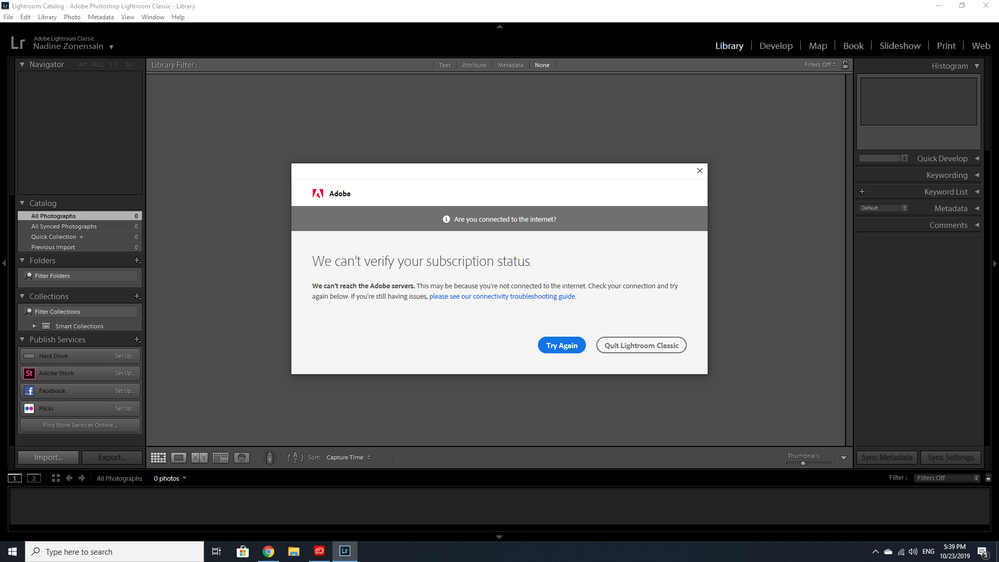Close the Adobe subscription dialog
The height and width of the screenshot is (562, 999).
point(700,171)
